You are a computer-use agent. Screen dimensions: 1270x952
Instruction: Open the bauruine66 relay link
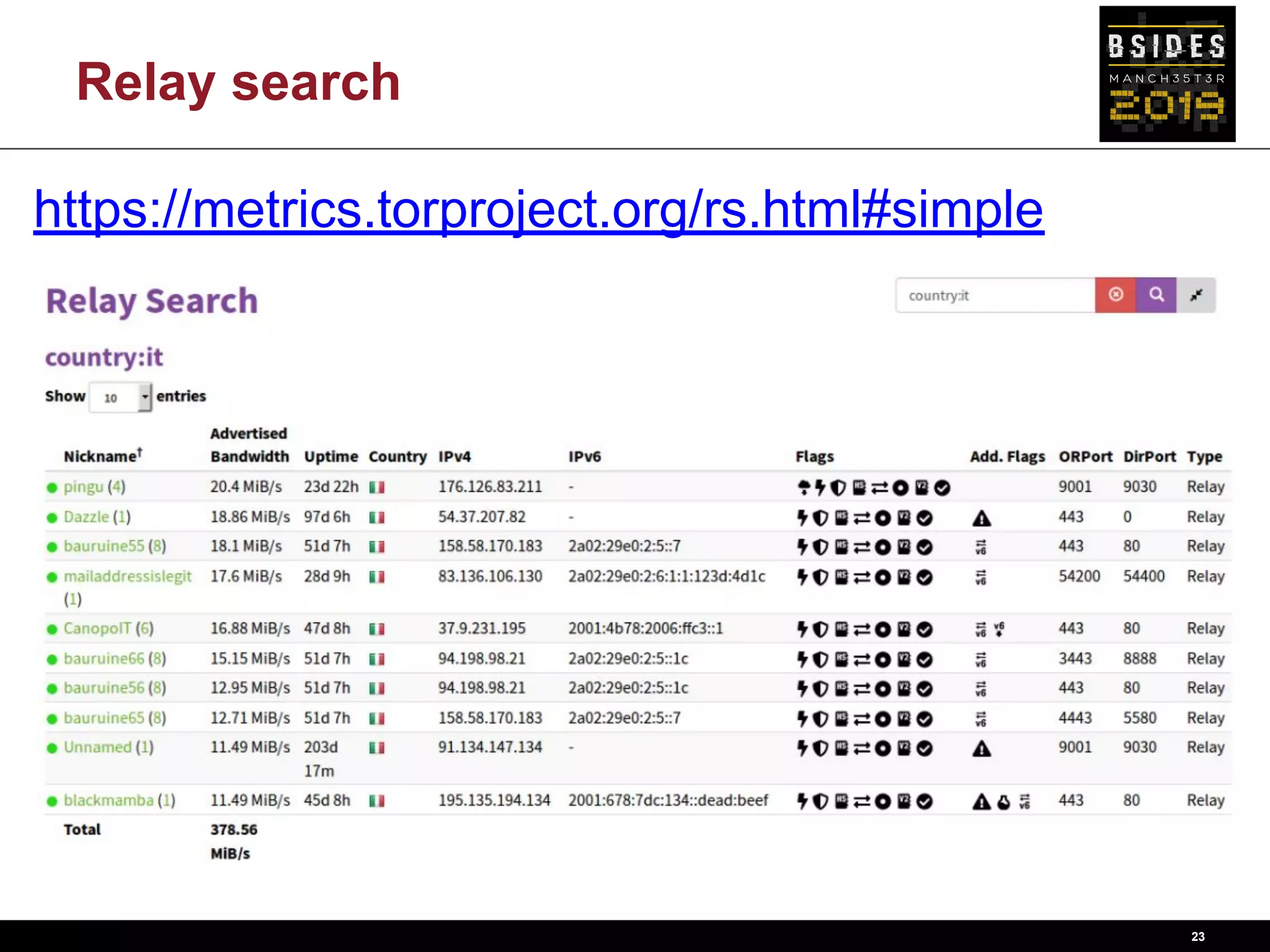click(x=104, y=658)
